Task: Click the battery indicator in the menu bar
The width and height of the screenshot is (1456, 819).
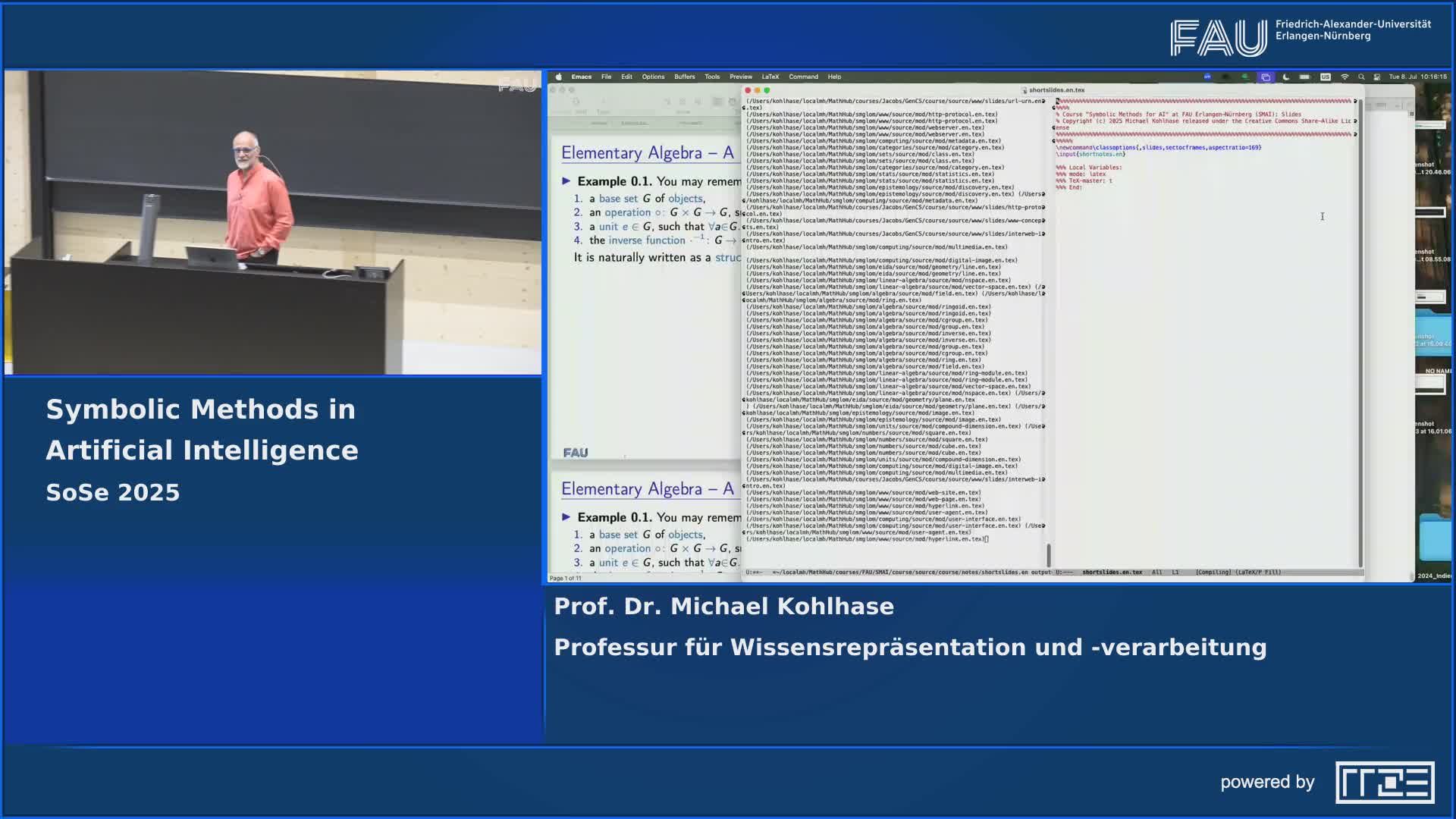Action: point(1305,77)
